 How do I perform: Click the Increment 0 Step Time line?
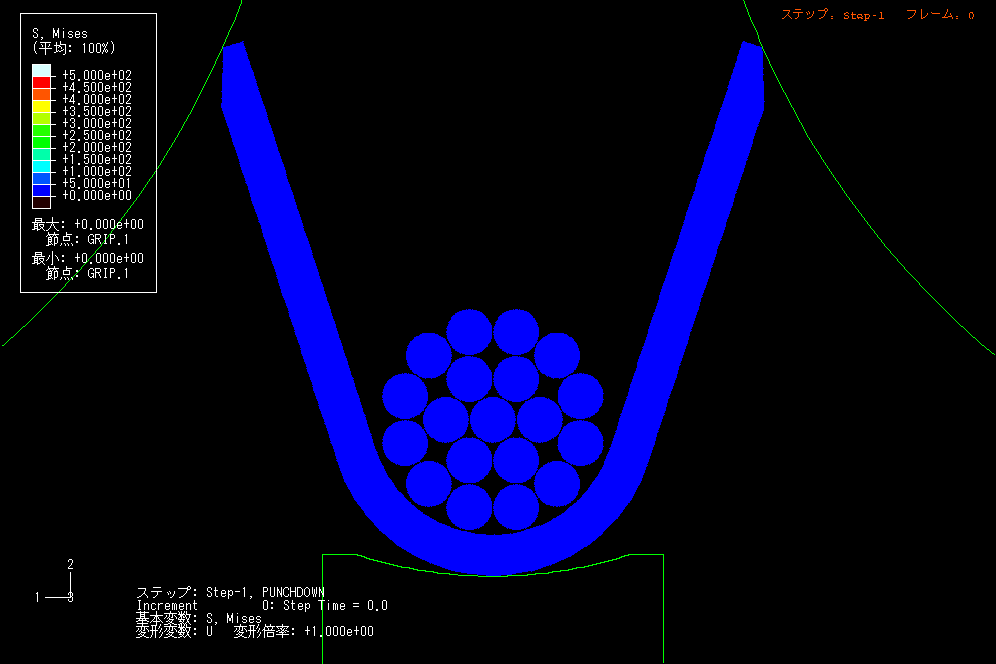[x=261, y=605]
